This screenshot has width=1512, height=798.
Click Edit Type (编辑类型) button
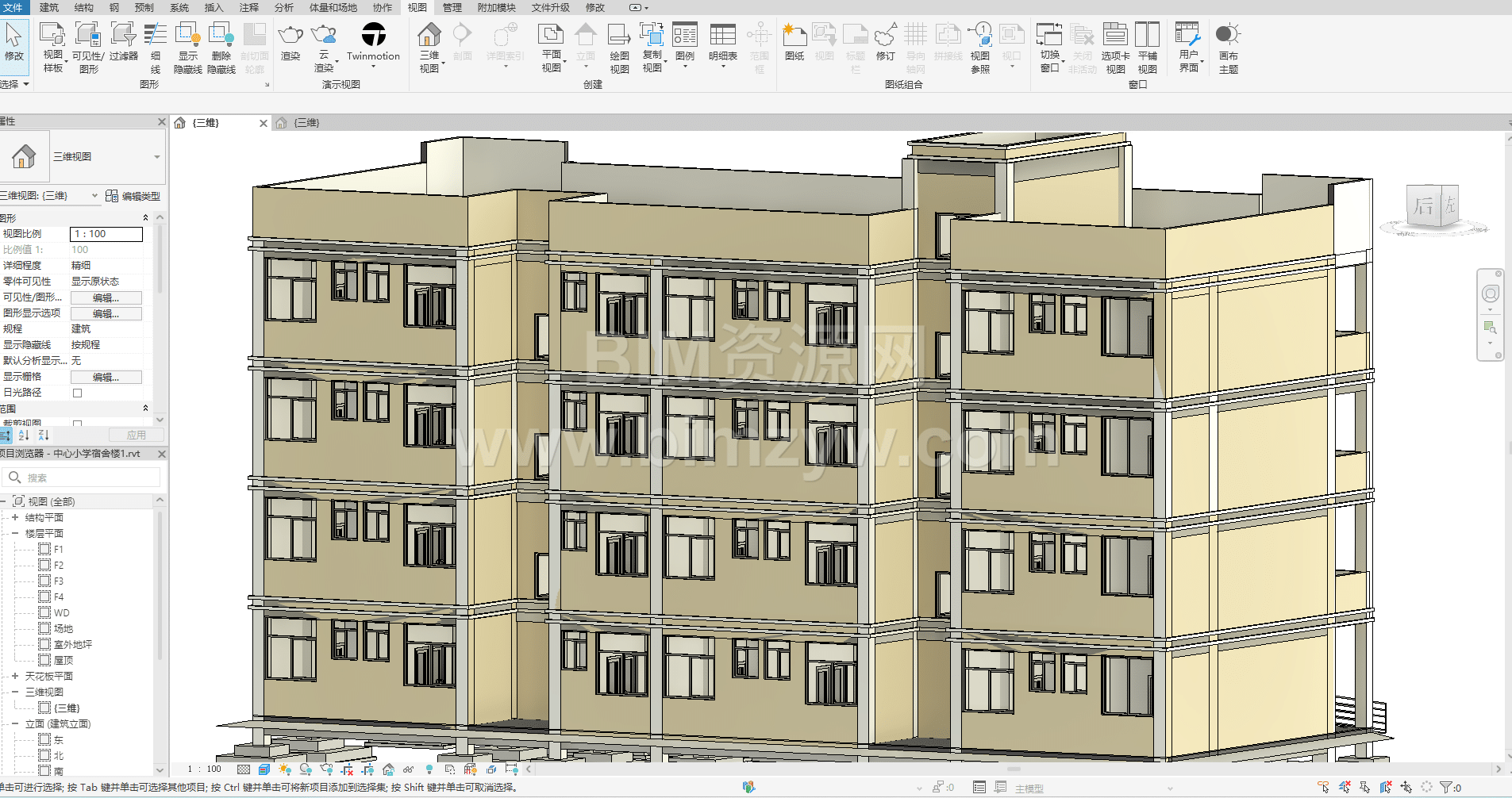(x=133, y=196)
